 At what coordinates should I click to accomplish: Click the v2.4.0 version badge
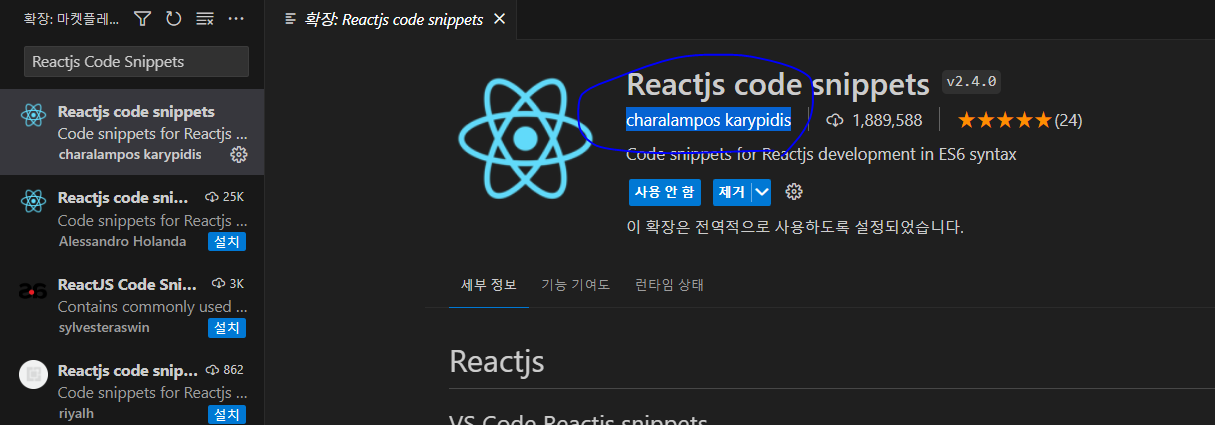972,82
